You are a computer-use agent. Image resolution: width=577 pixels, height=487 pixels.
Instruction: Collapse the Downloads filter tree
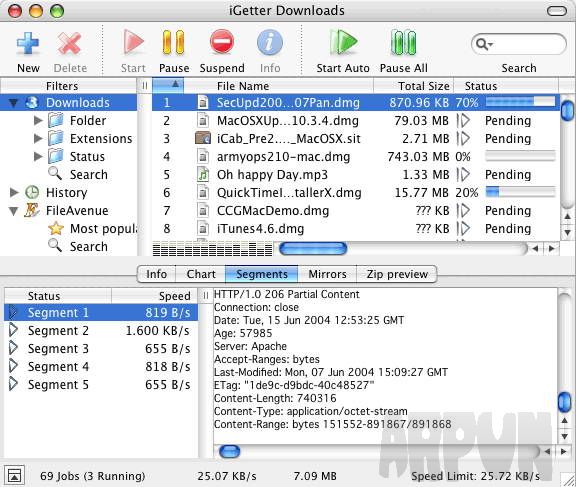tap(14, 103)
